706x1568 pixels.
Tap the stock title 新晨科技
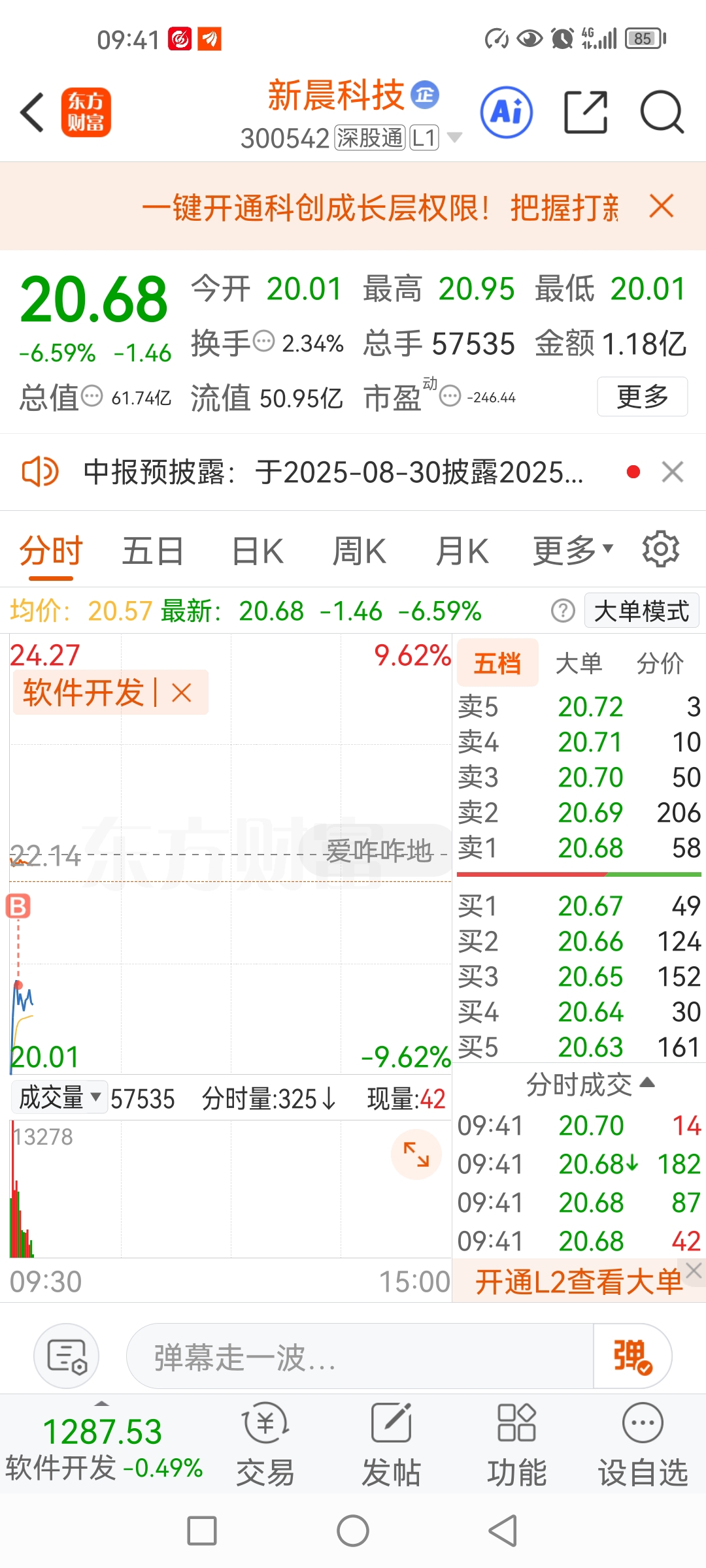pyautogui.click(x=336, y=95)
